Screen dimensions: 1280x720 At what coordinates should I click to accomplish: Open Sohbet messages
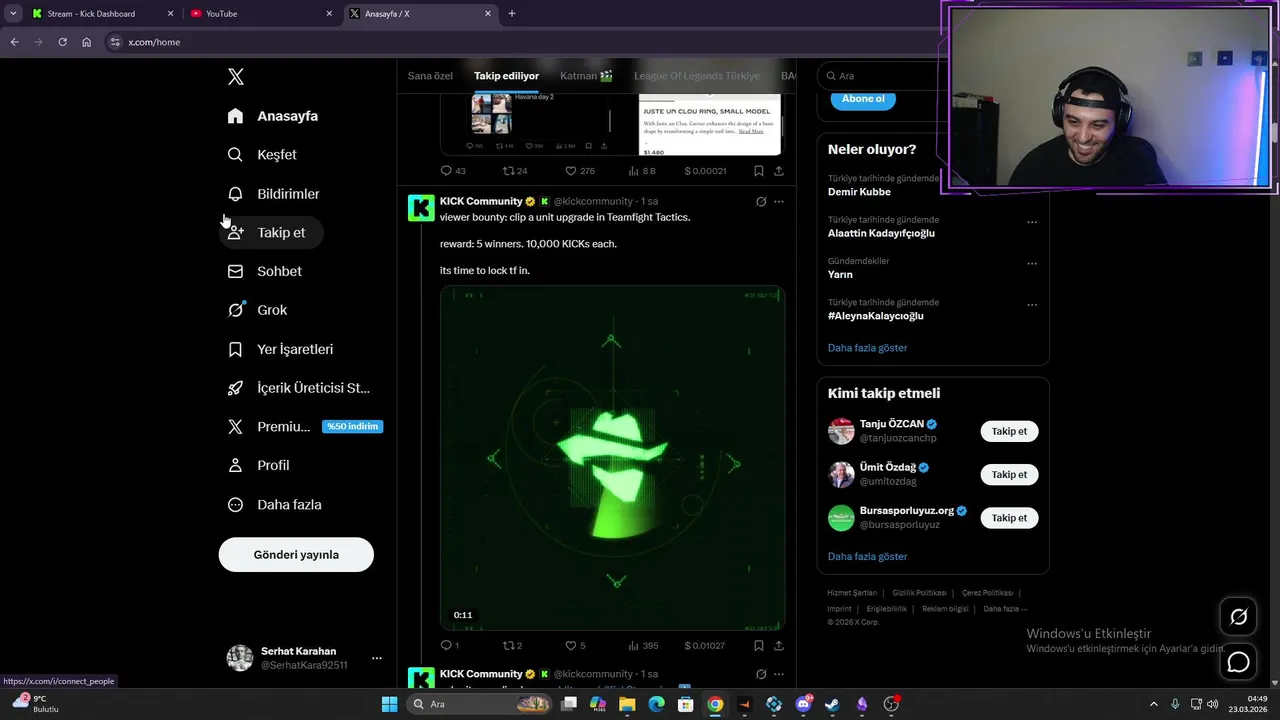(264, 271)
